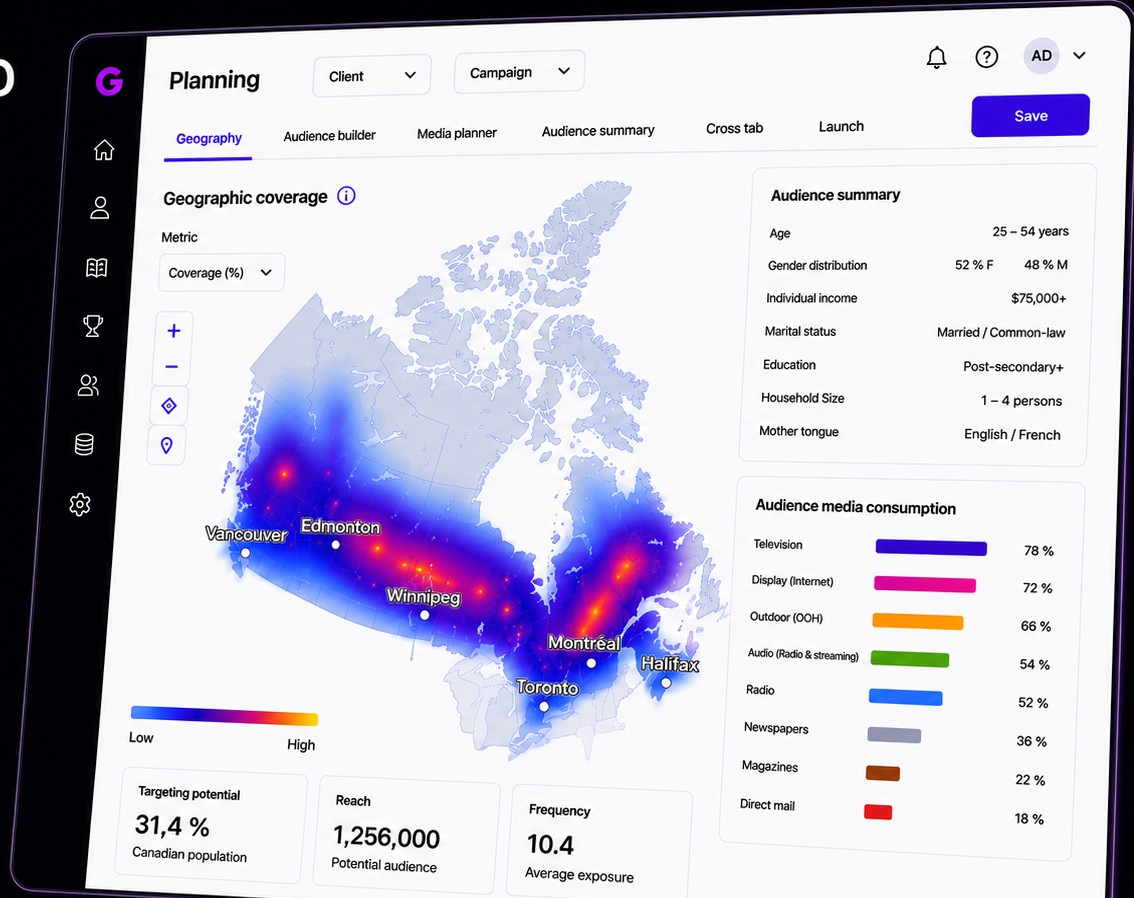Screen dimensions: 1134x898
Task: Open the Home sidebar icon
Action: pyautogui.click(x=103, y=150)
